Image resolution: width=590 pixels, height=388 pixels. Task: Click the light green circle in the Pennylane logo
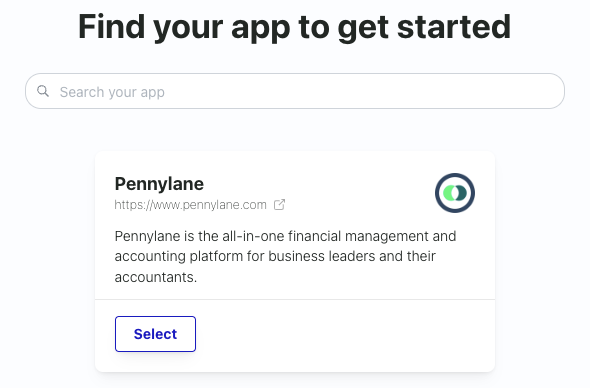point(449,193)
